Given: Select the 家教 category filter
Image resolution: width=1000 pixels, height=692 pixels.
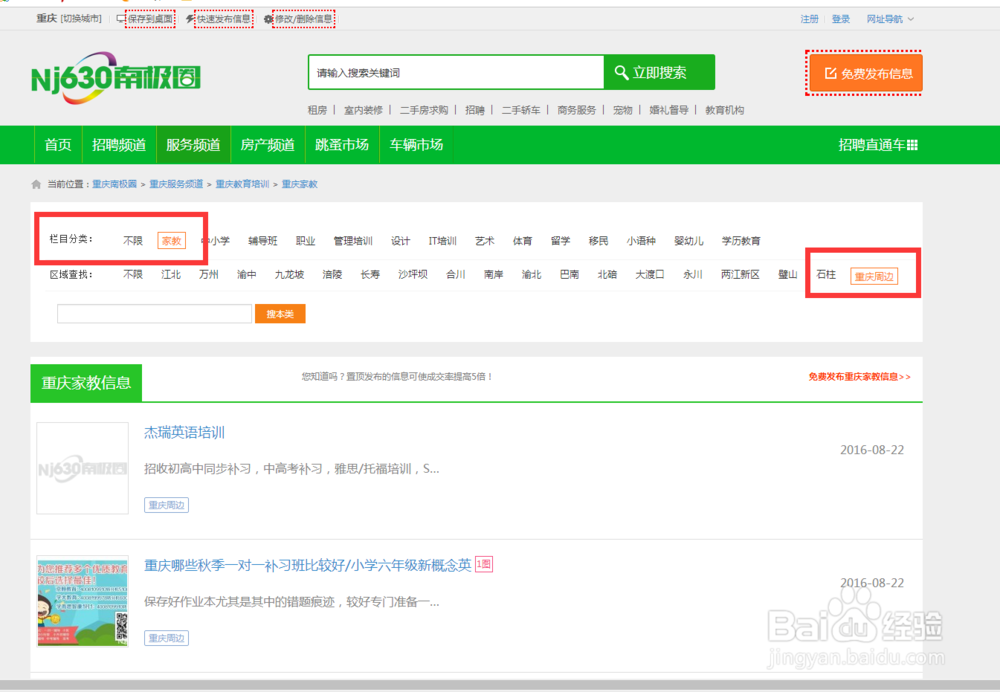Looking at the screenshot, I should coord(171,240).
